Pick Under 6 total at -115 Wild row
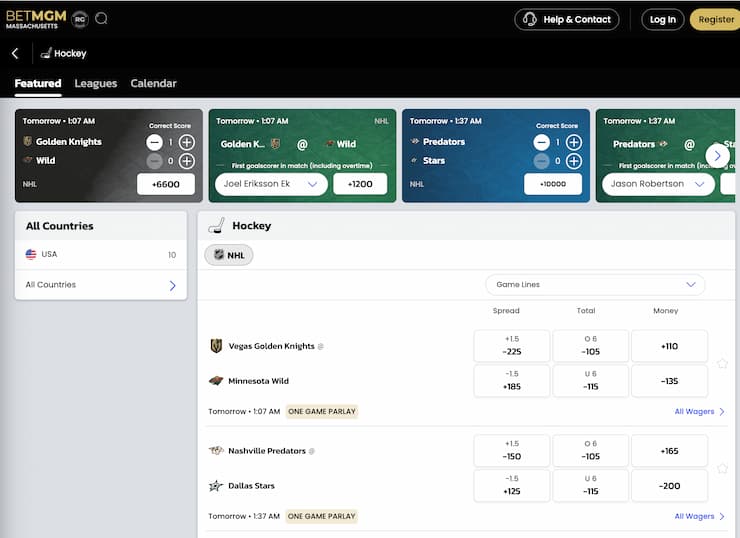This screenshot has width=740, height=538. coord(590,381)
